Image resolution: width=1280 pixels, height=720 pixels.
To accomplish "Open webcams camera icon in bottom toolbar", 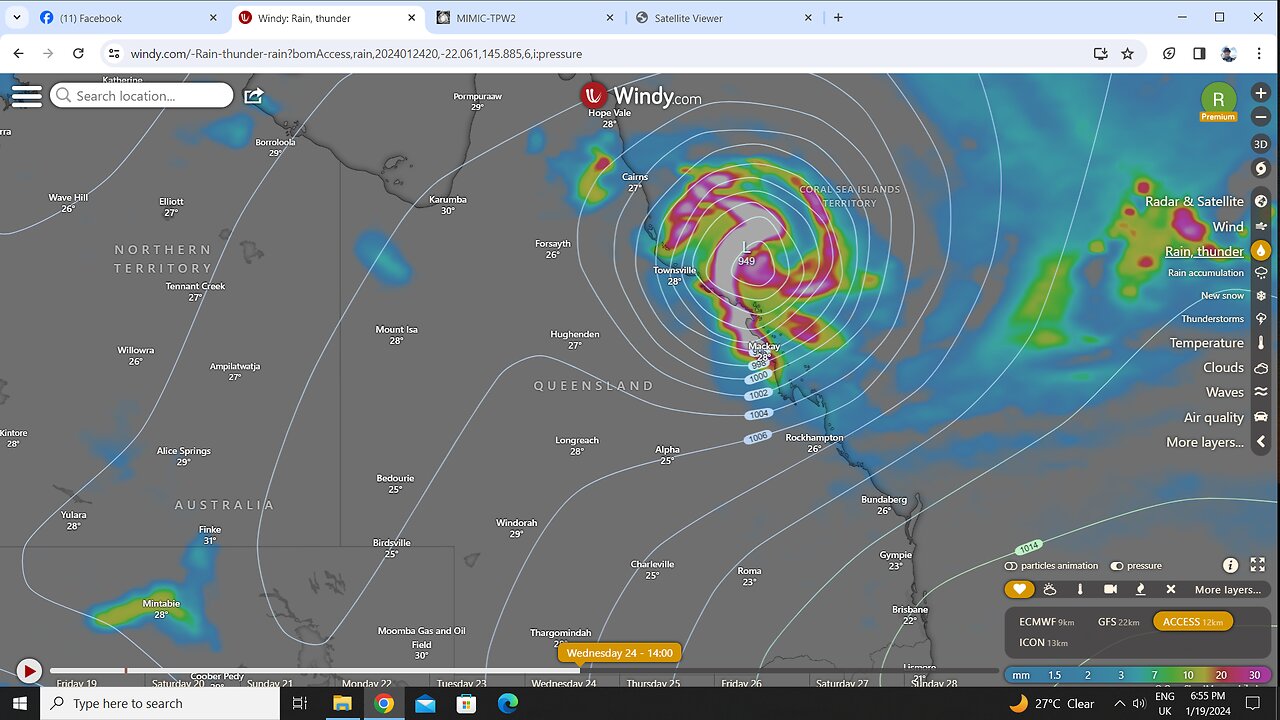I will [x=1110, y=589].
